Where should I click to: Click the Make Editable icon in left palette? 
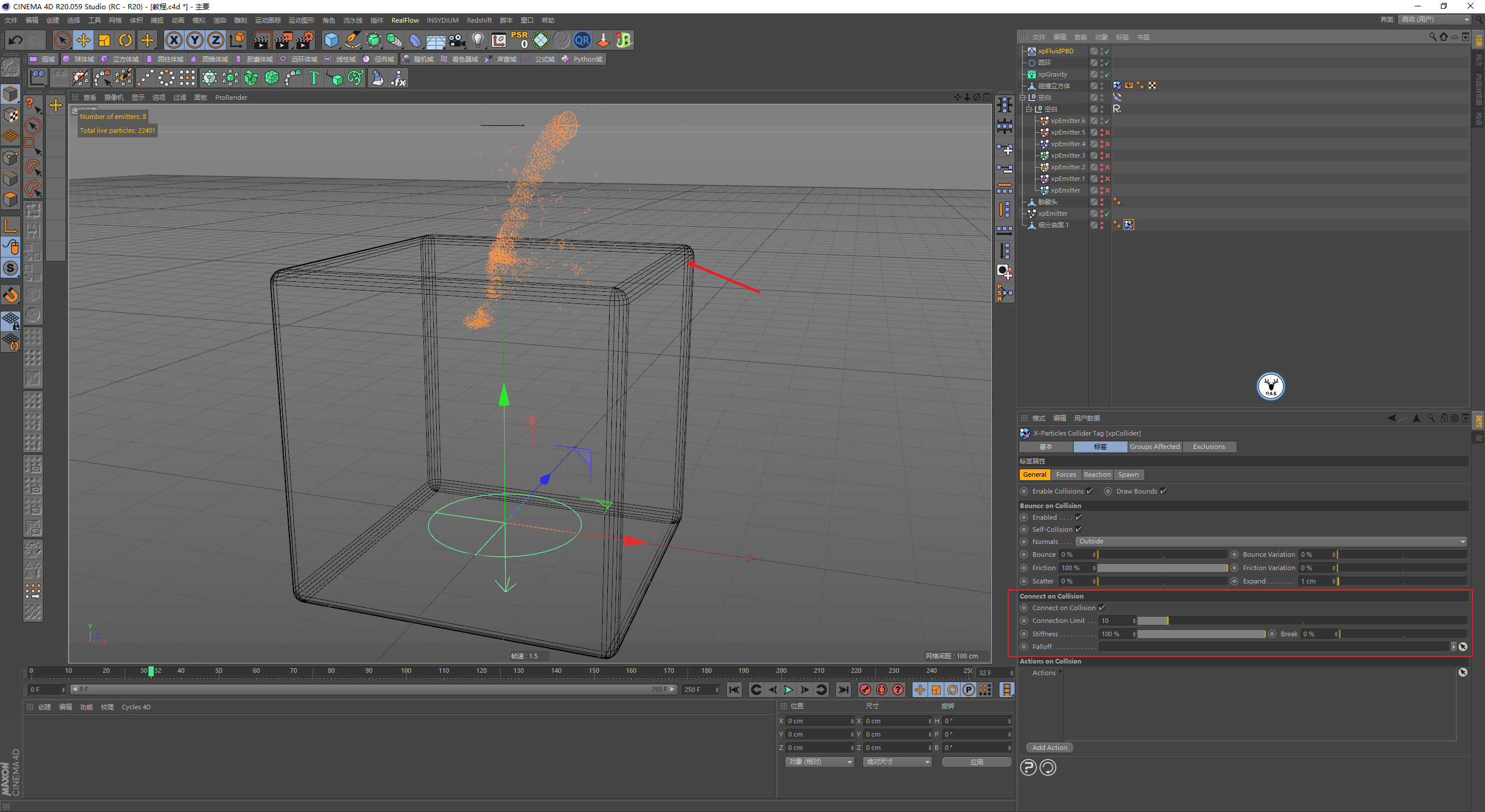(10, 68)
